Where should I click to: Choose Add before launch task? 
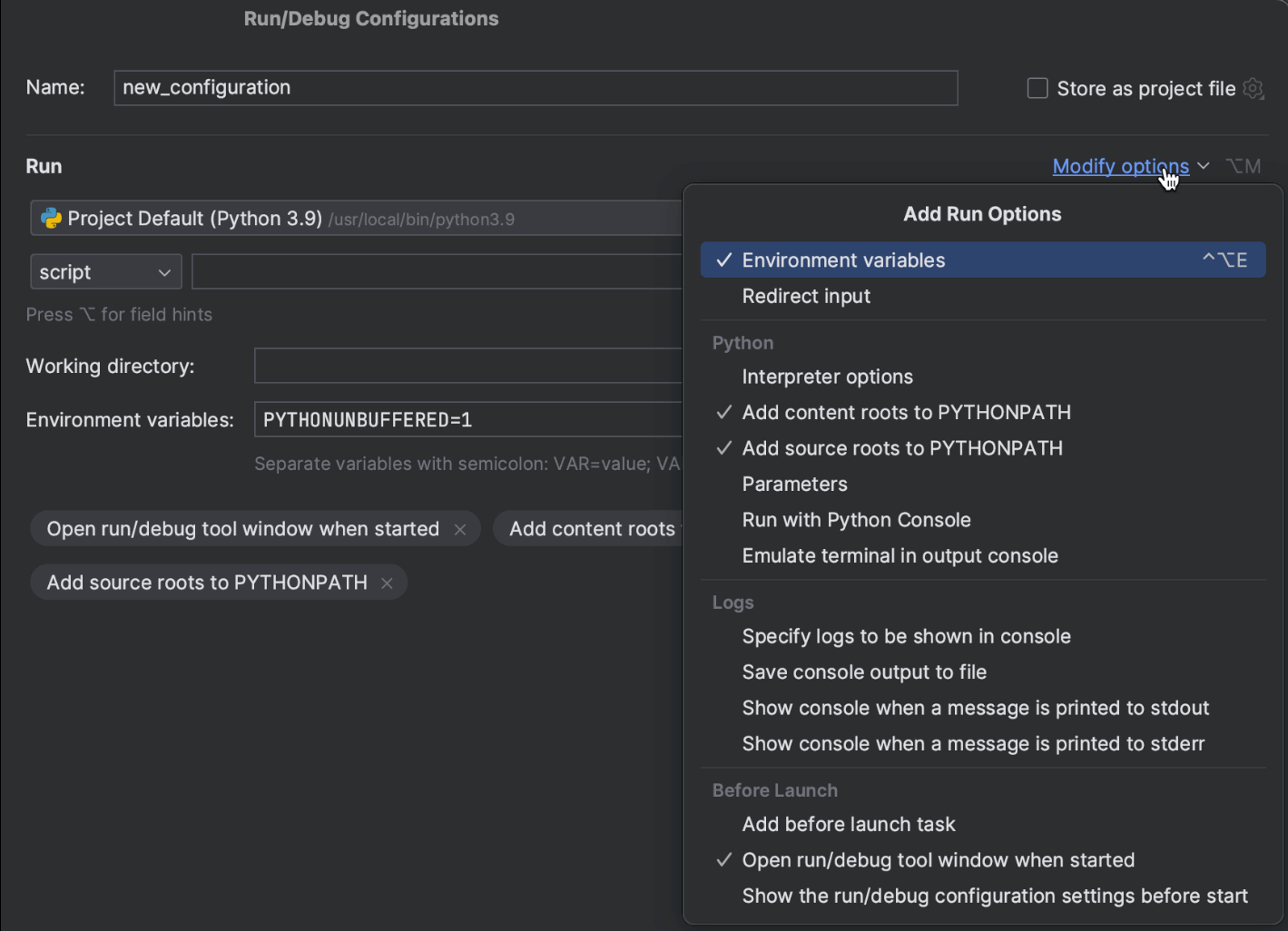coord(848,825)
